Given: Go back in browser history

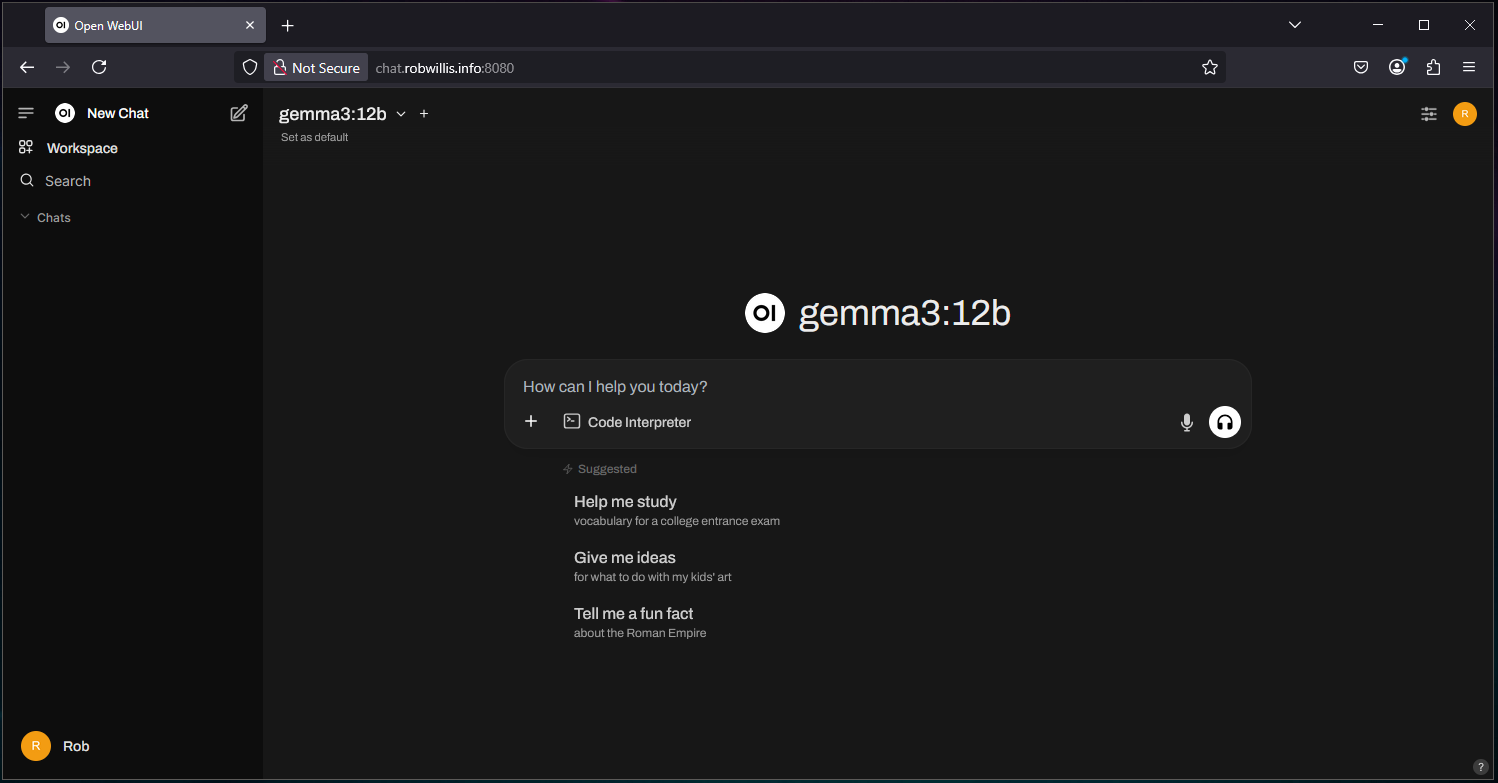Looking at the screenshot, I should 27,67.
